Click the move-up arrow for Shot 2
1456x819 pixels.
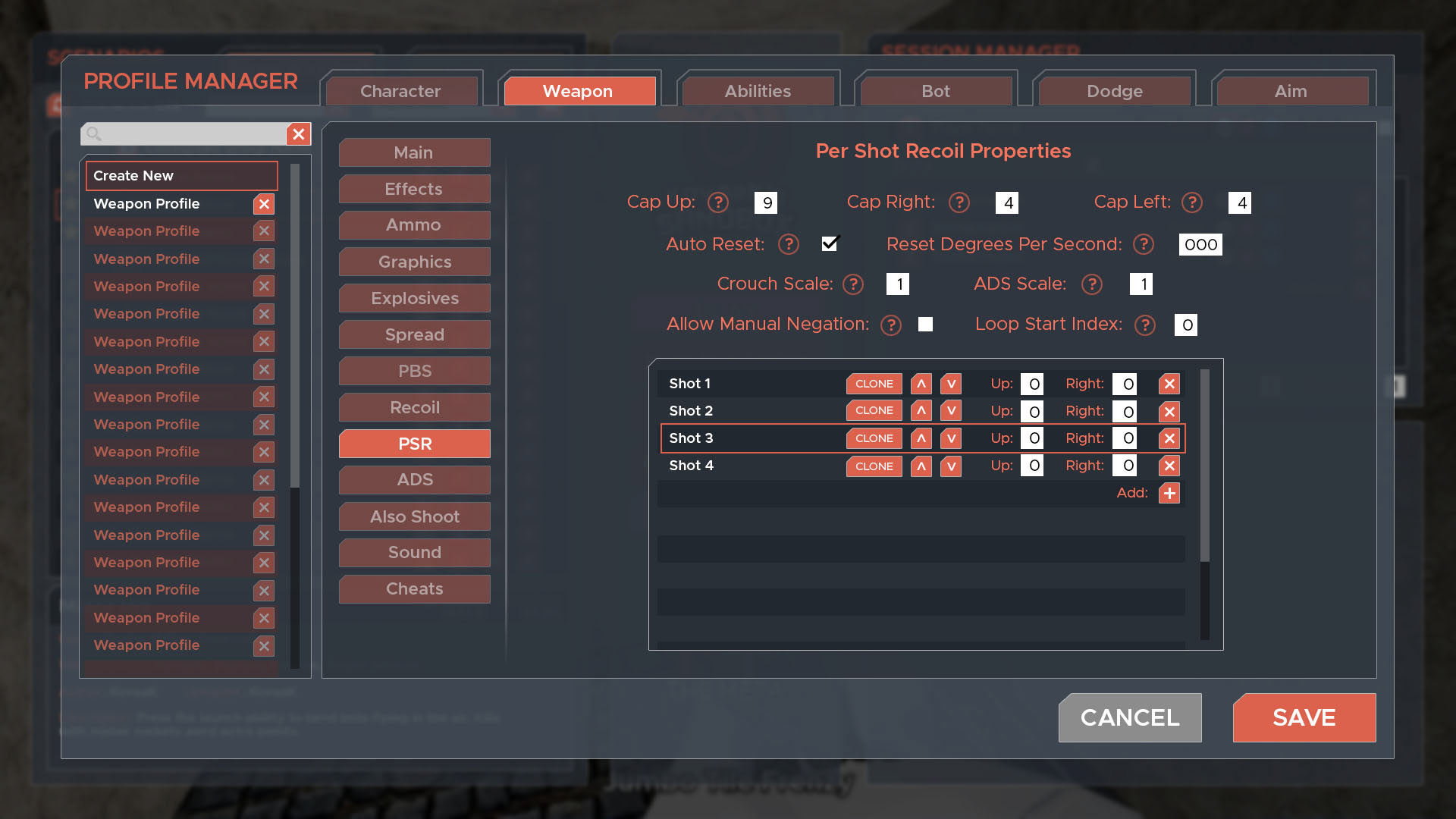coord(920,411)
